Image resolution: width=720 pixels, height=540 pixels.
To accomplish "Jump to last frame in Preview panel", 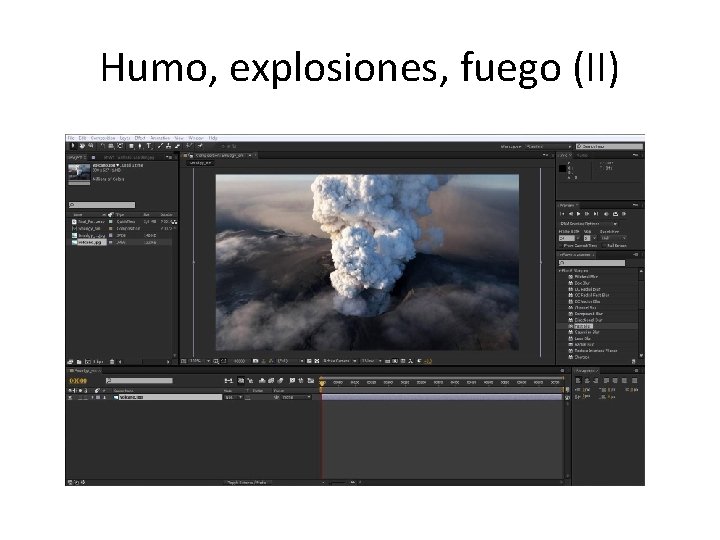I will (596, 214).
